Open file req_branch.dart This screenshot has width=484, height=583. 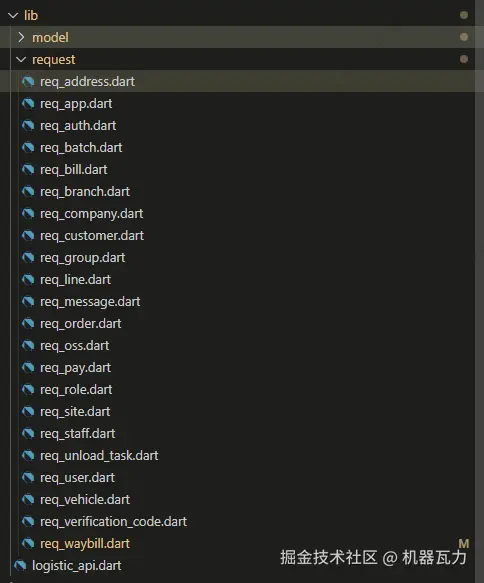[x=85, y=191]
